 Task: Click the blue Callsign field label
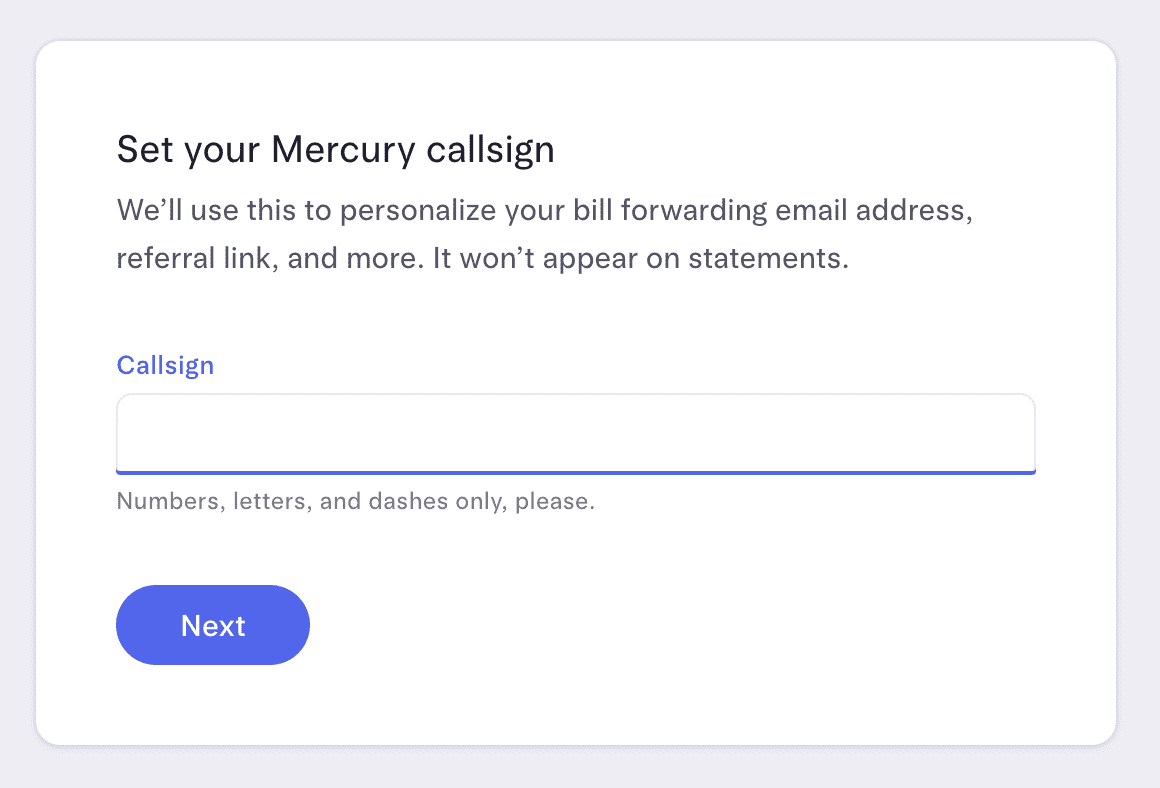pyautogui.click(x=165, y=365)
